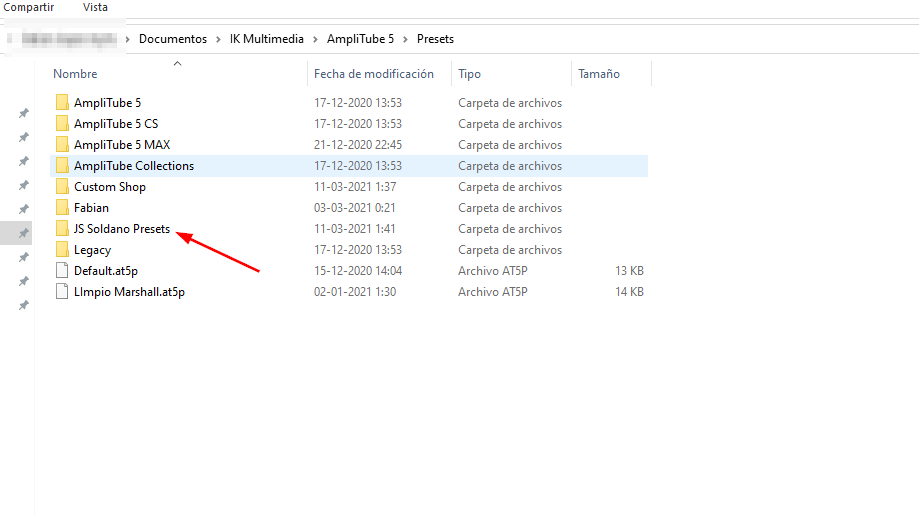The height and width of the screenshot is (515, 919).
Task: Sort by the Tipo column header
Action: (469, 74)
